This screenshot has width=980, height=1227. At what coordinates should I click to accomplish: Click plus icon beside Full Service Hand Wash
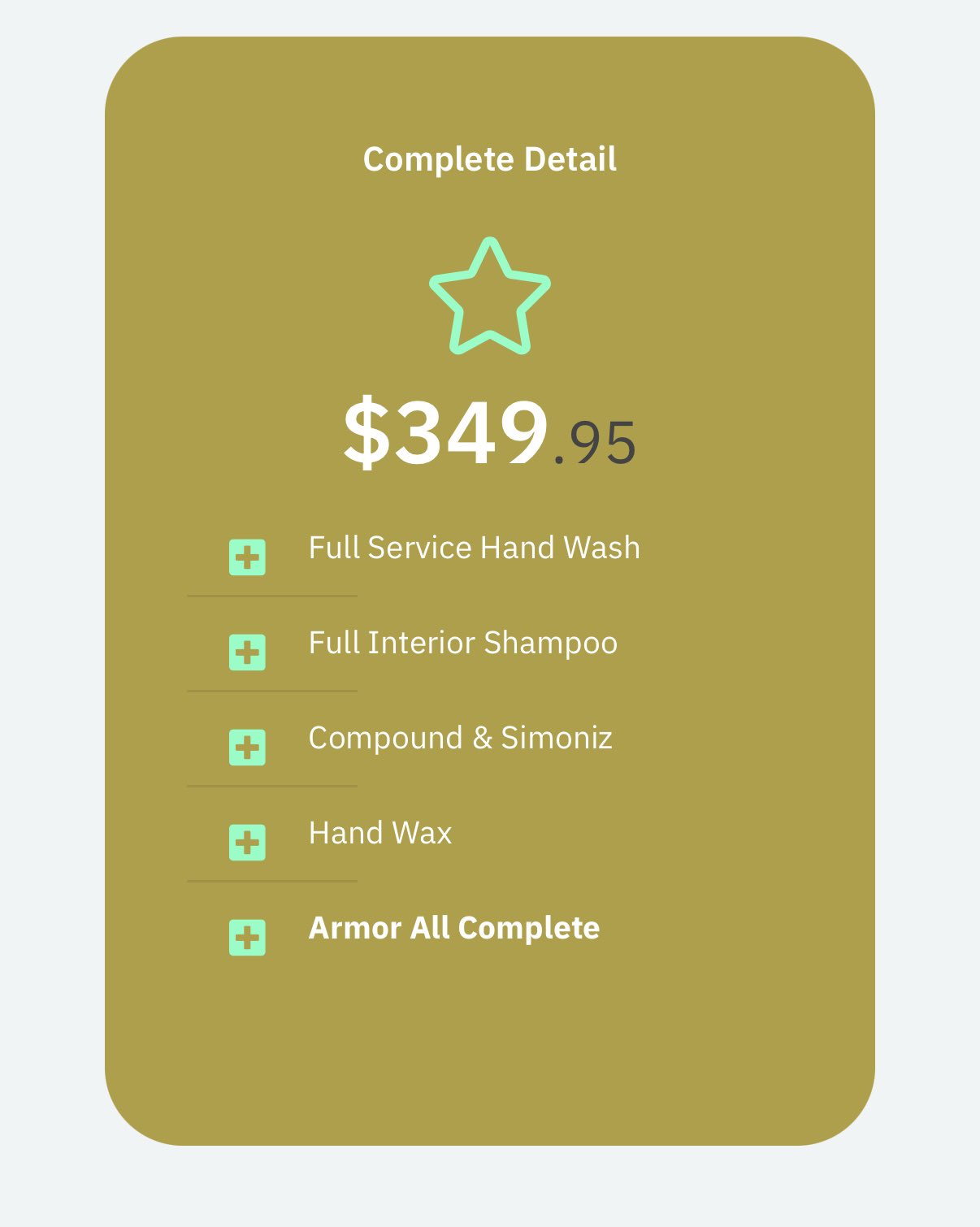click(247, 557)
